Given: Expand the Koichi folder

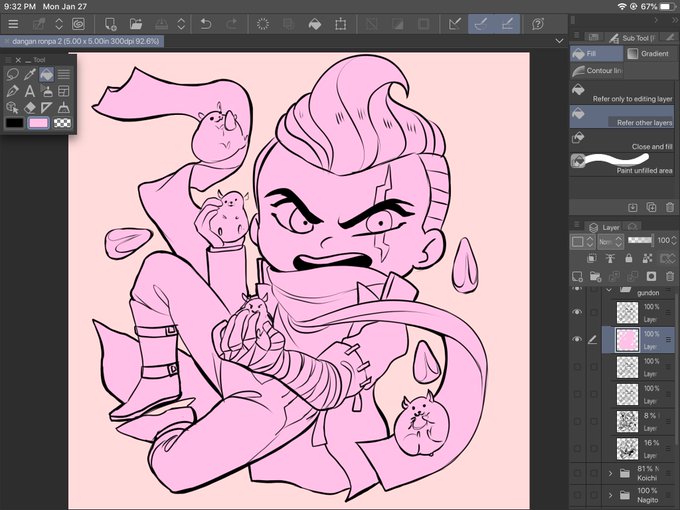Looking at the screenshot, I should (x=610, y=473).
